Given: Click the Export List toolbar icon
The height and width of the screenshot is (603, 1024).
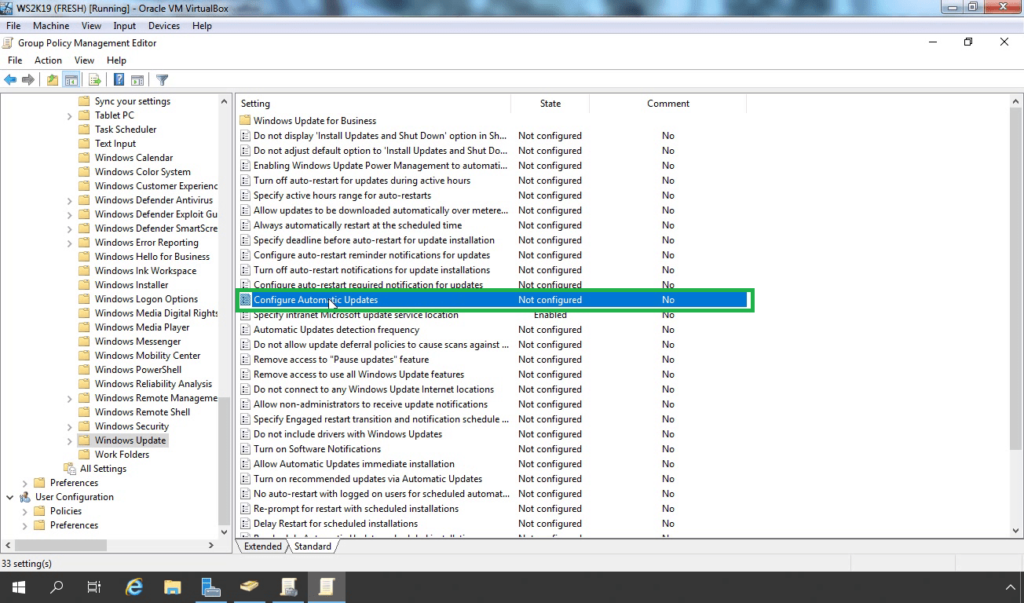Looking at the screenshot, I should tap(95, 80).
